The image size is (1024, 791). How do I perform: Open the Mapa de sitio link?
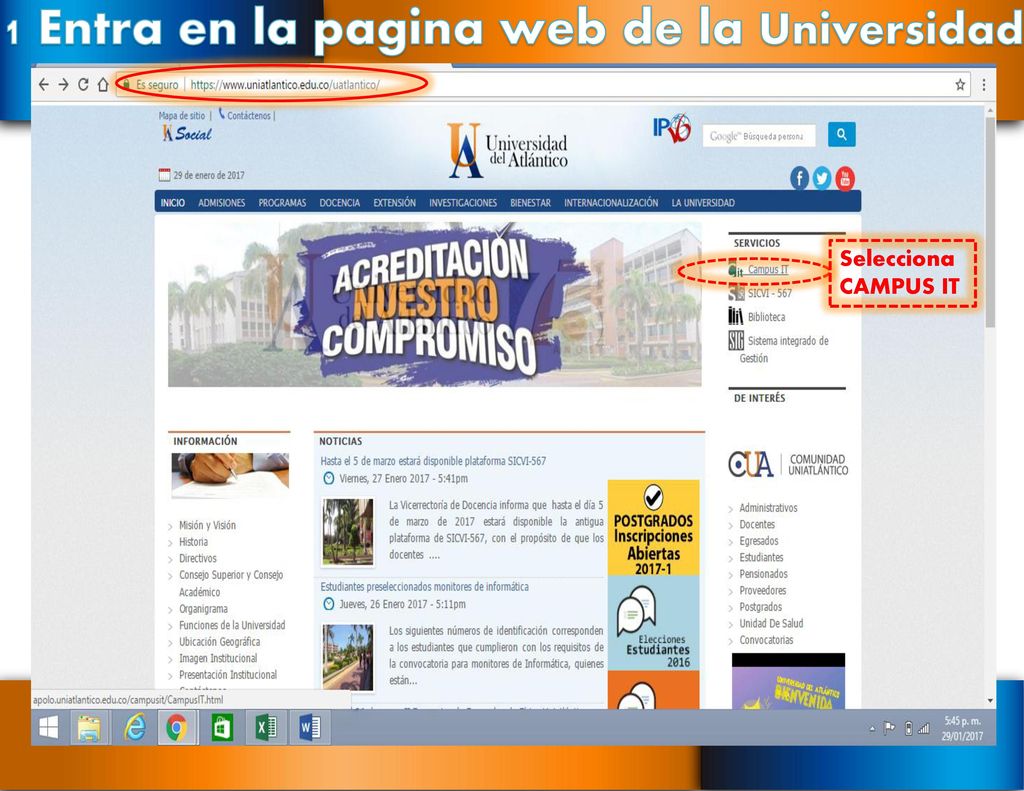pyautogui.click(x=182, y=116)
